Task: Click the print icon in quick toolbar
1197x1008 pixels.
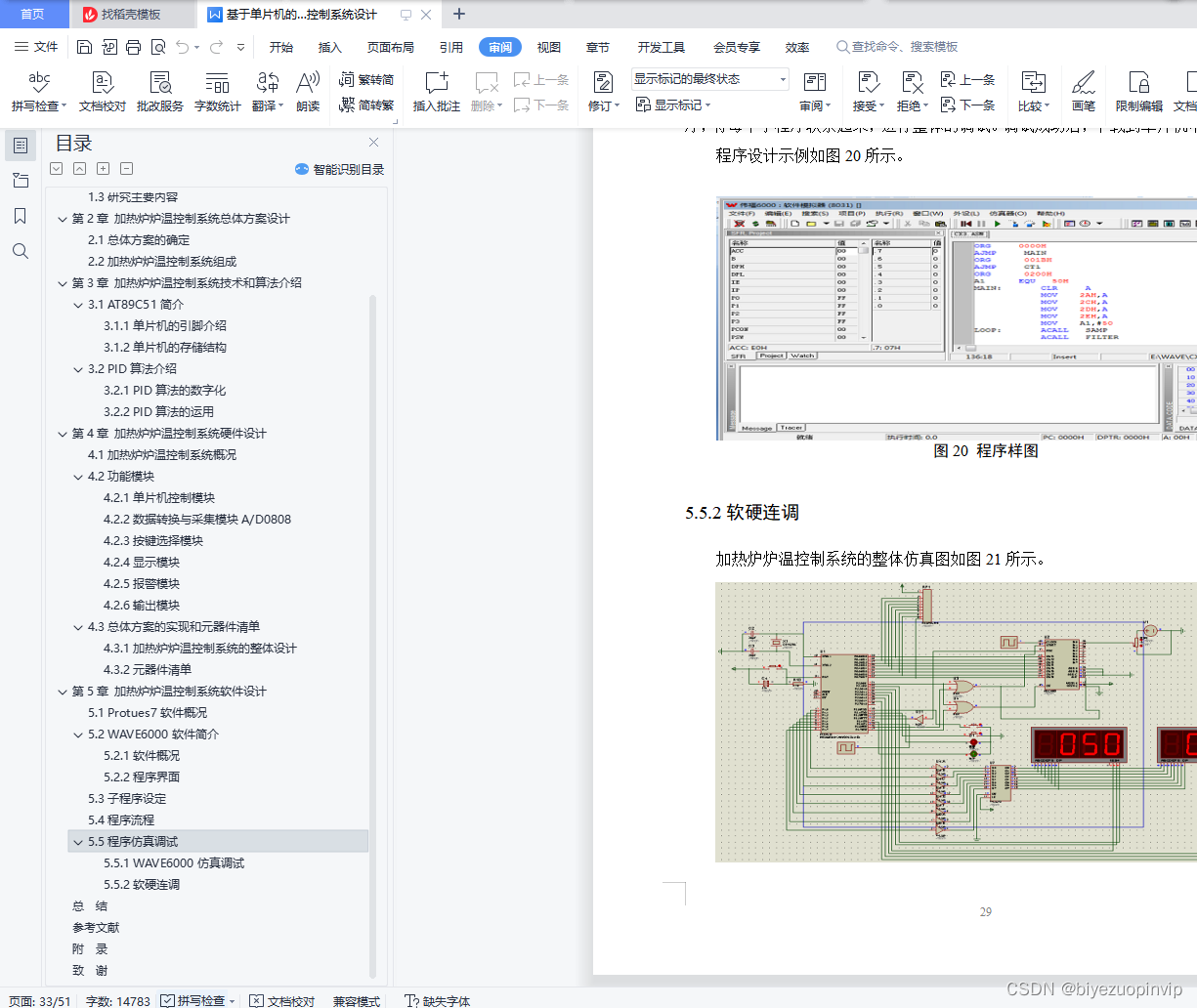Action: 133,47
